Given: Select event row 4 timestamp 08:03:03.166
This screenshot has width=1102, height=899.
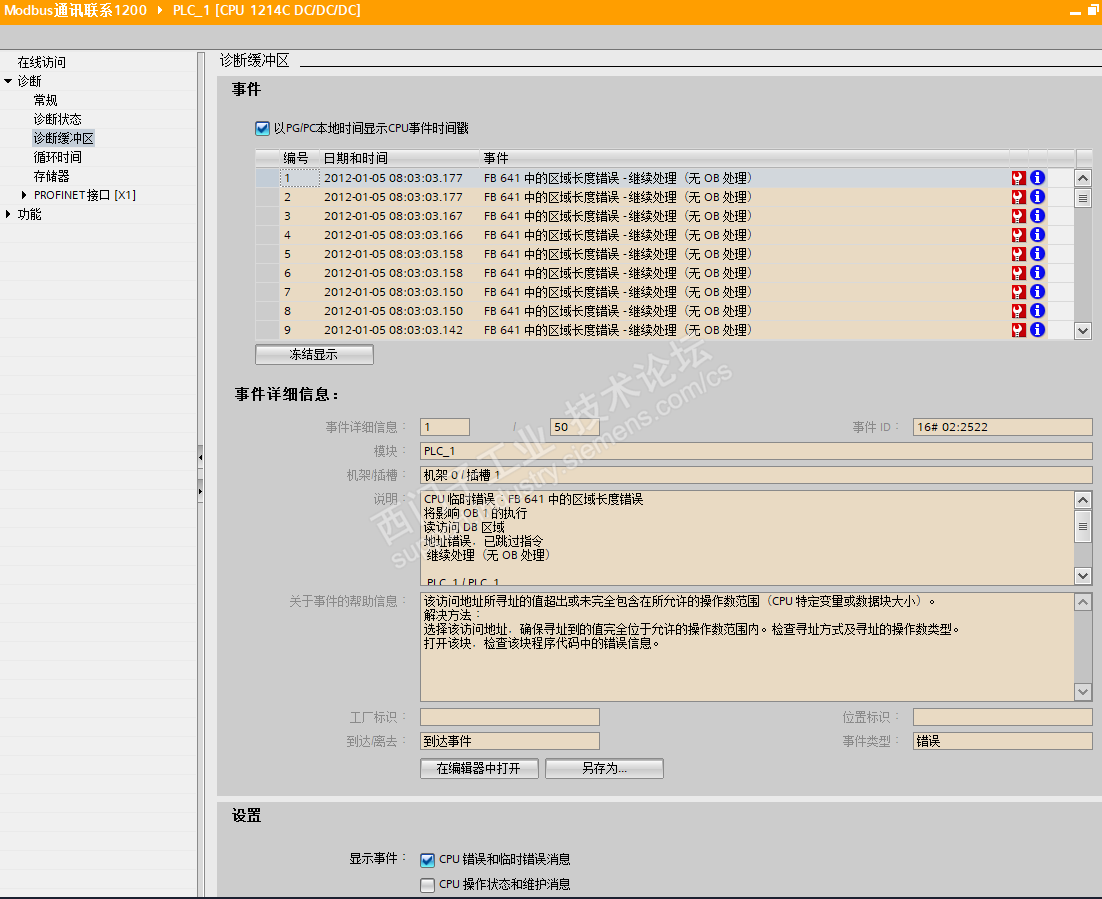Looking at the screenshot, I should click(394, 235).
